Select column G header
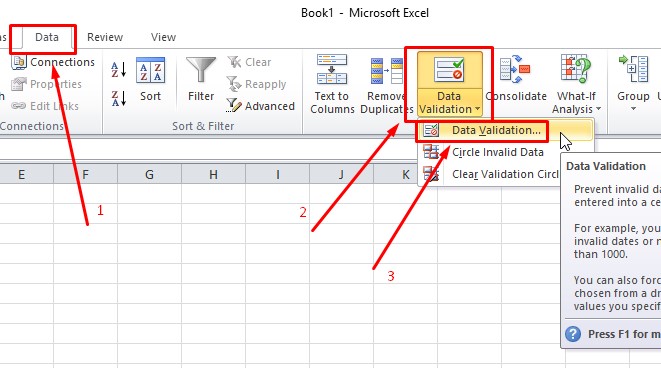This screenshot has width=661, height=368. coord(149,174)
